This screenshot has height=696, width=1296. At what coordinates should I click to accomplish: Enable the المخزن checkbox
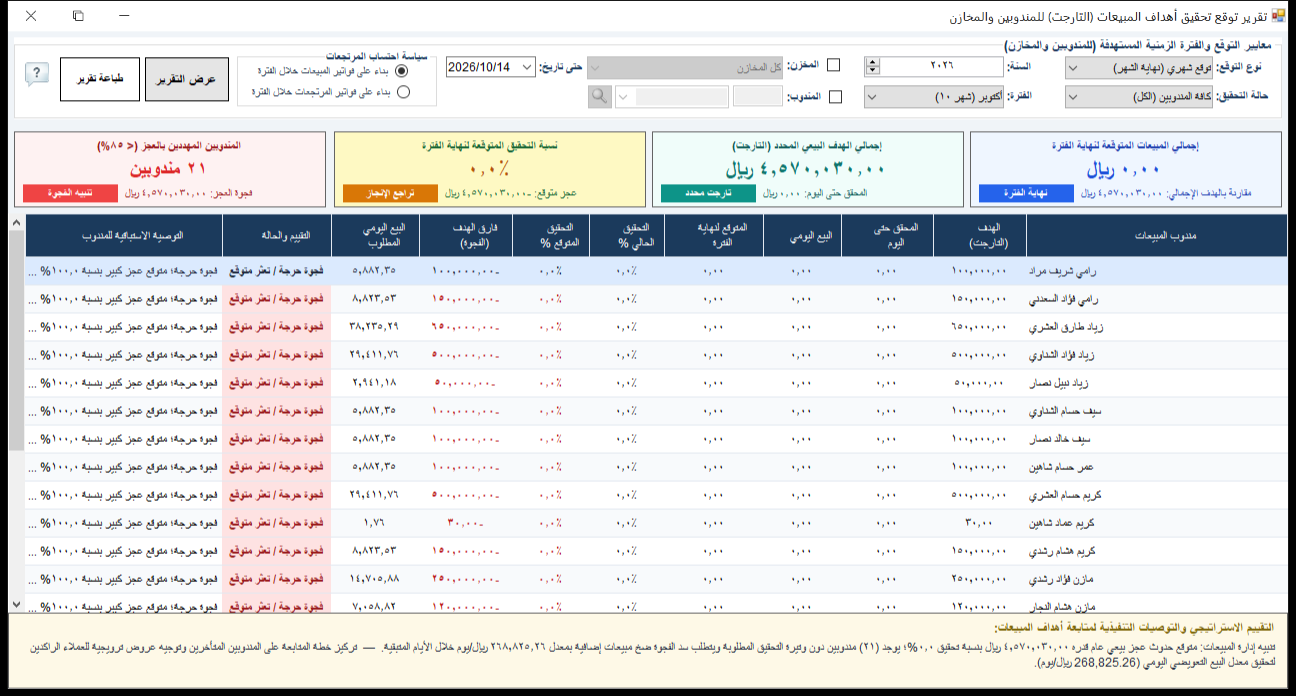click(x=833, y=66)
